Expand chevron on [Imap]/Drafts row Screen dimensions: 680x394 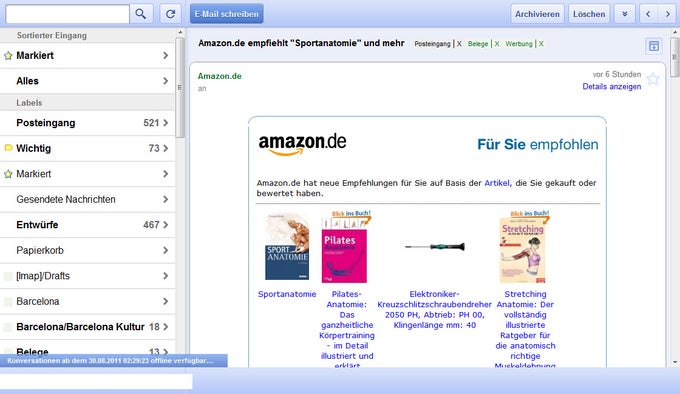tap(166, 276)
